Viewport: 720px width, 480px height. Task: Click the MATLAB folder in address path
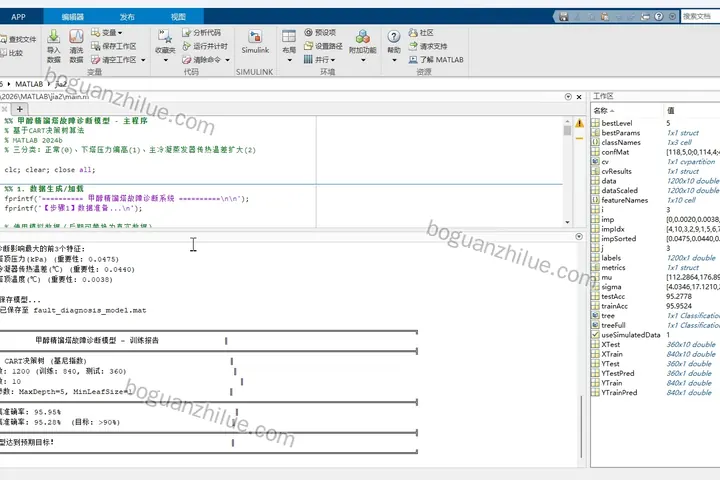tap(29, 84)
